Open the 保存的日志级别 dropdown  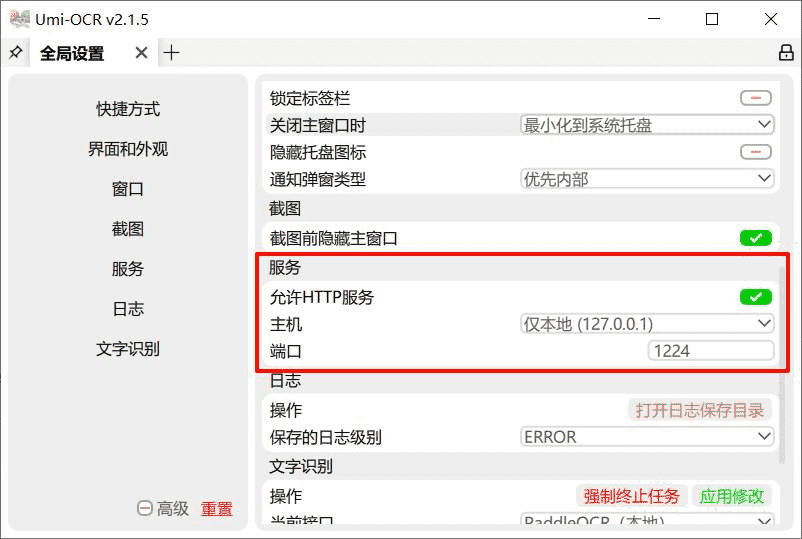tap(647, 437)
